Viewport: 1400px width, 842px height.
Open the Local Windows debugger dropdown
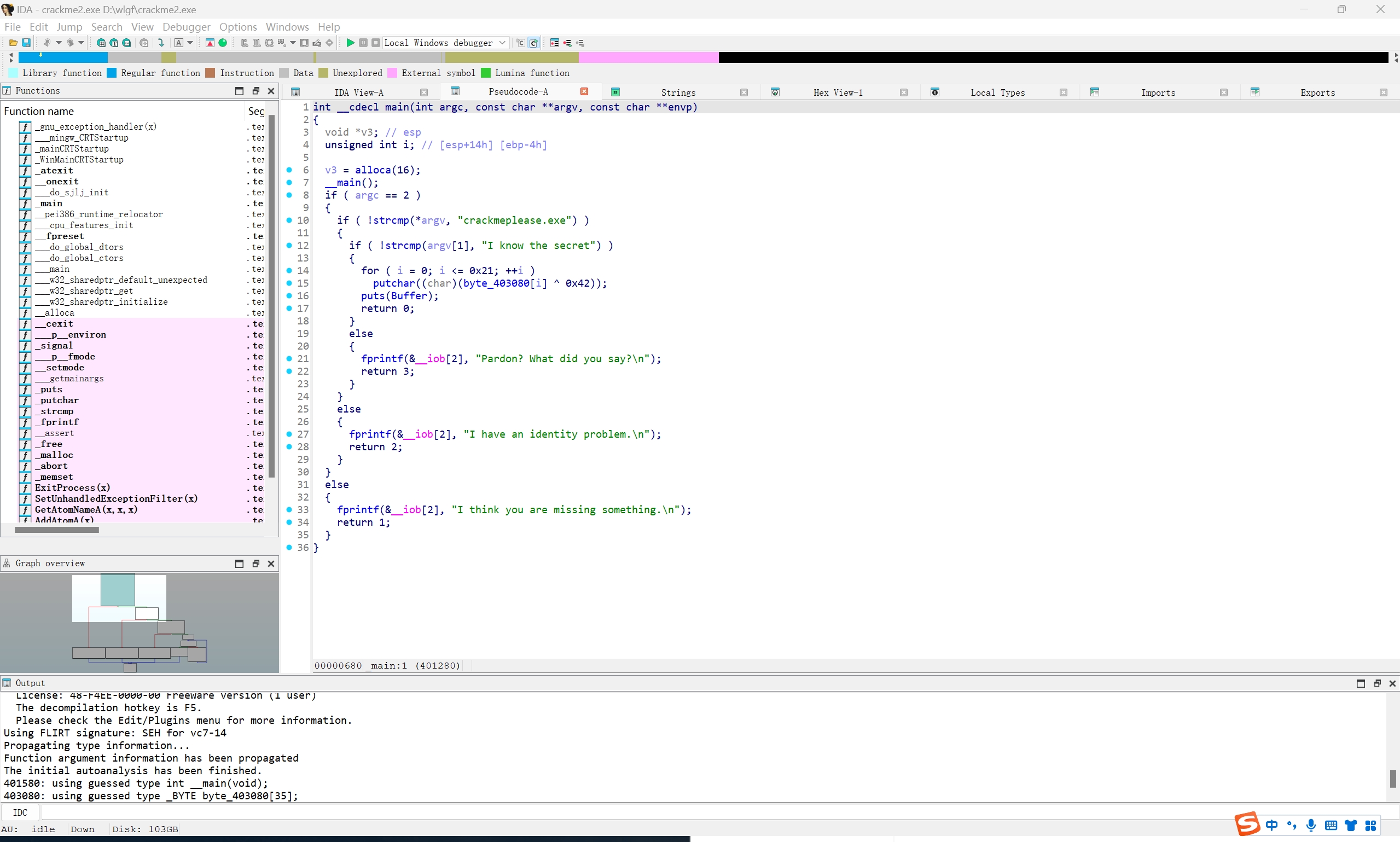(x=445, y=43)
